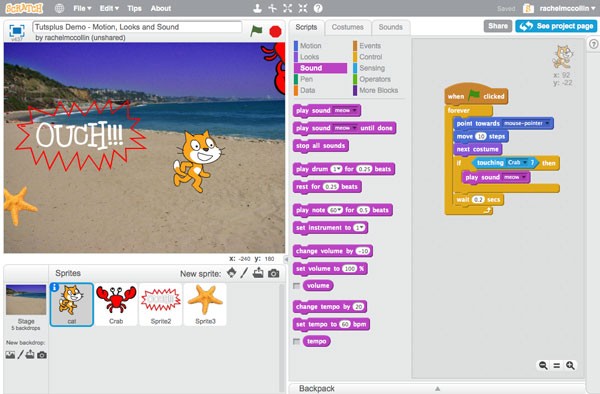Select the Crab sprite thumbnail
The image size is (600, 394).
click(116, 304)
